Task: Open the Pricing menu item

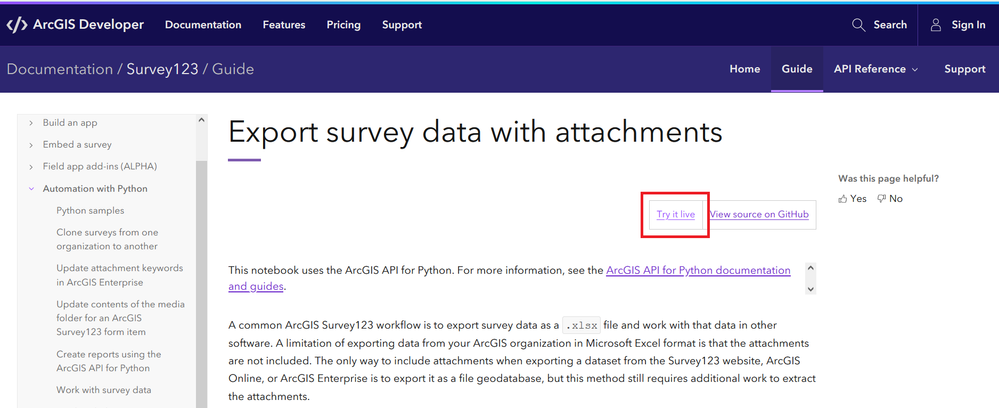Action: [343, 25]
